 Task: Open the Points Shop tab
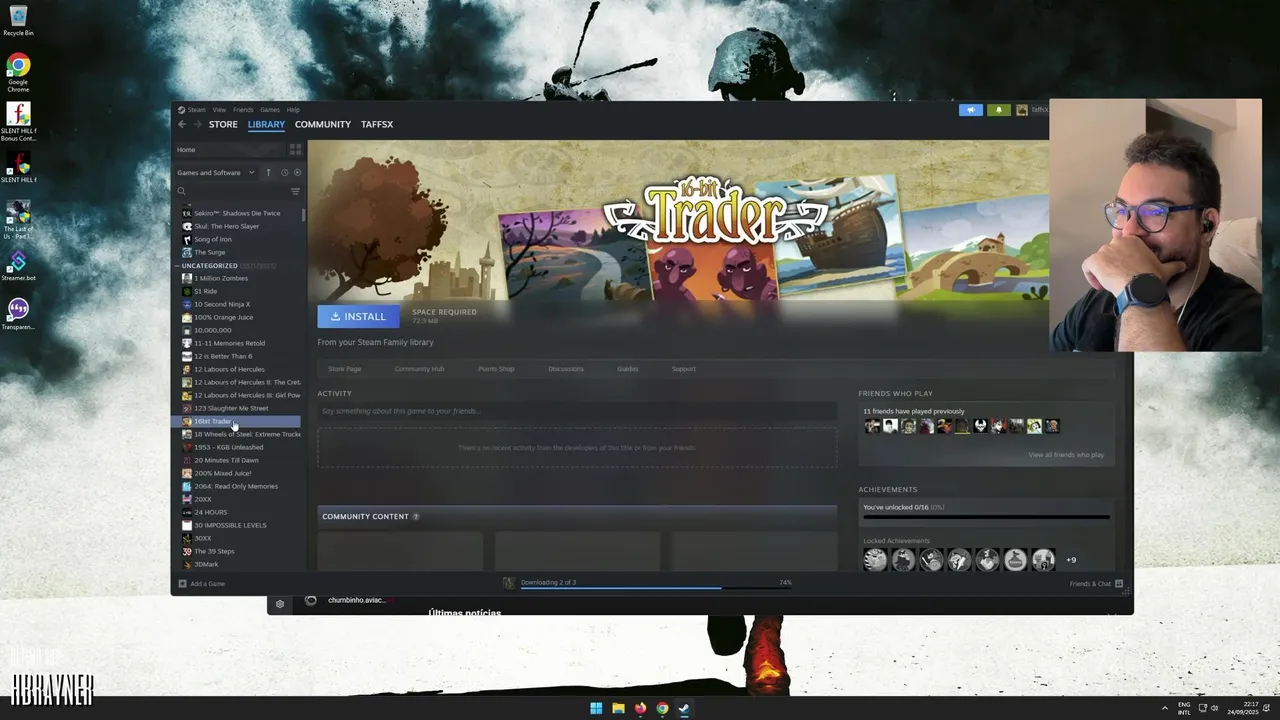(496, 369)
